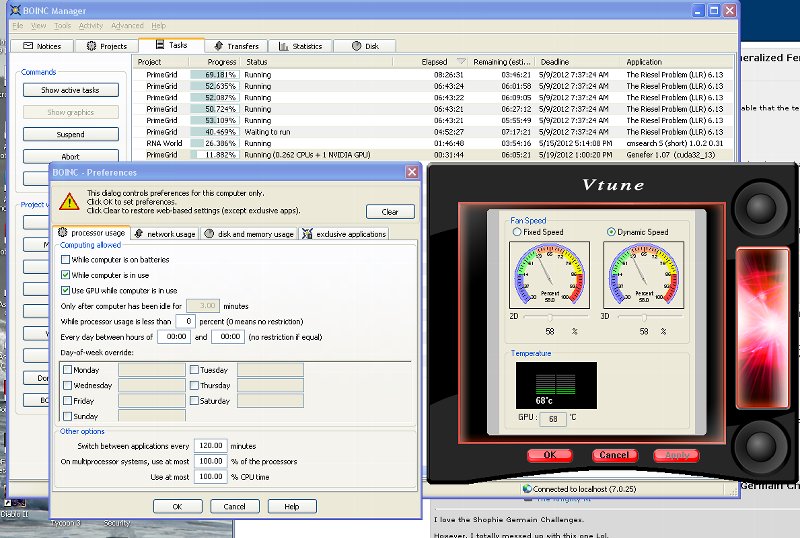Image resolution: width=800 pixels, height=538 pixels.
Task: Click the Projects tab gear icon
Action: coord(92,46)
